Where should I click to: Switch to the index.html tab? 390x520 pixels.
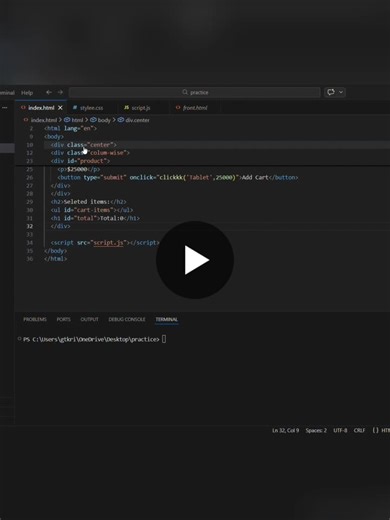pyautogui.click(x=41, y=108)
